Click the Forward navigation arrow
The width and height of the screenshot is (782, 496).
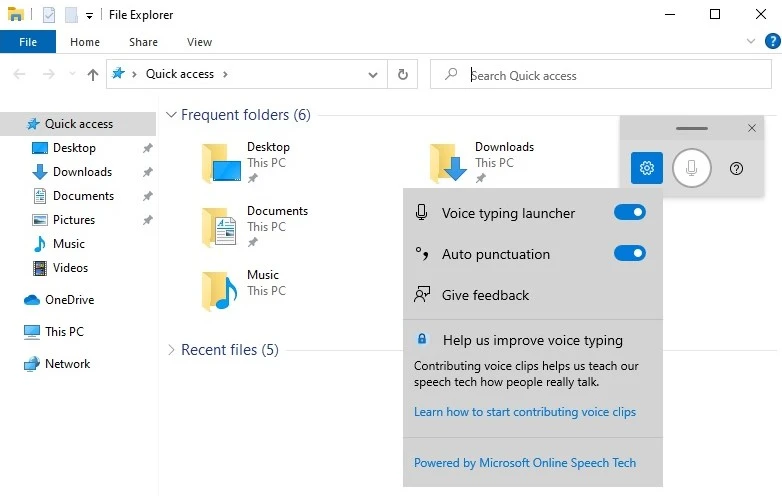tap(48, 74)
